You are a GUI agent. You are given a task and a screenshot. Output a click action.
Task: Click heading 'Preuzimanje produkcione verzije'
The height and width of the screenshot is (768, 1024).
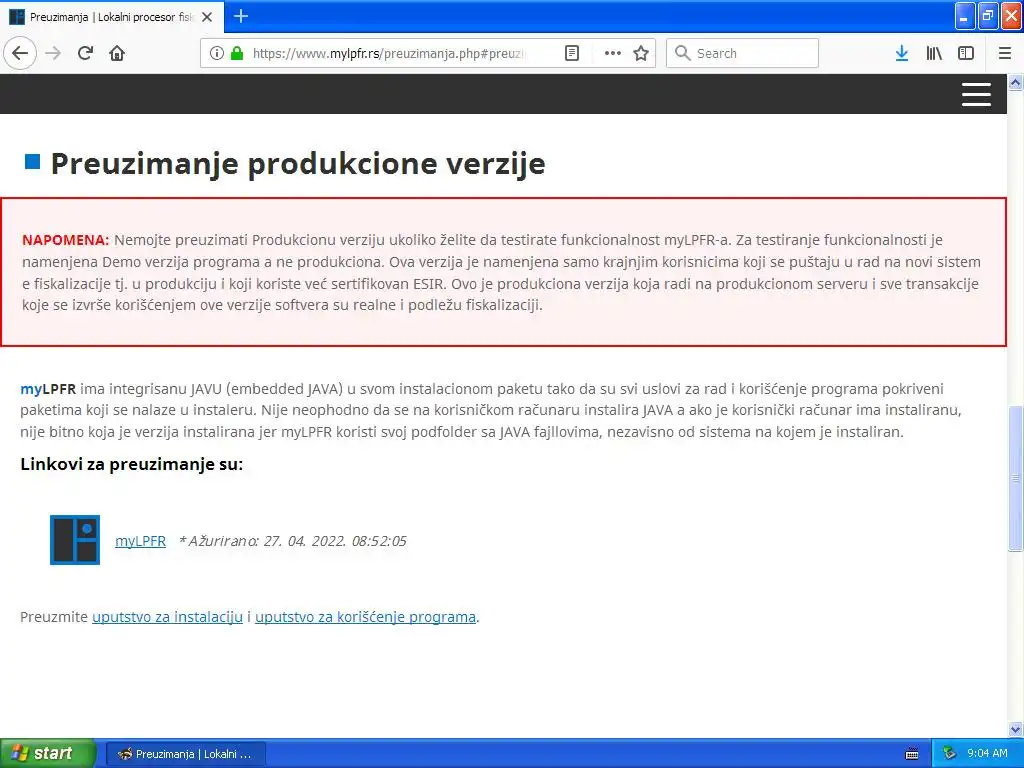coord(298,163)
